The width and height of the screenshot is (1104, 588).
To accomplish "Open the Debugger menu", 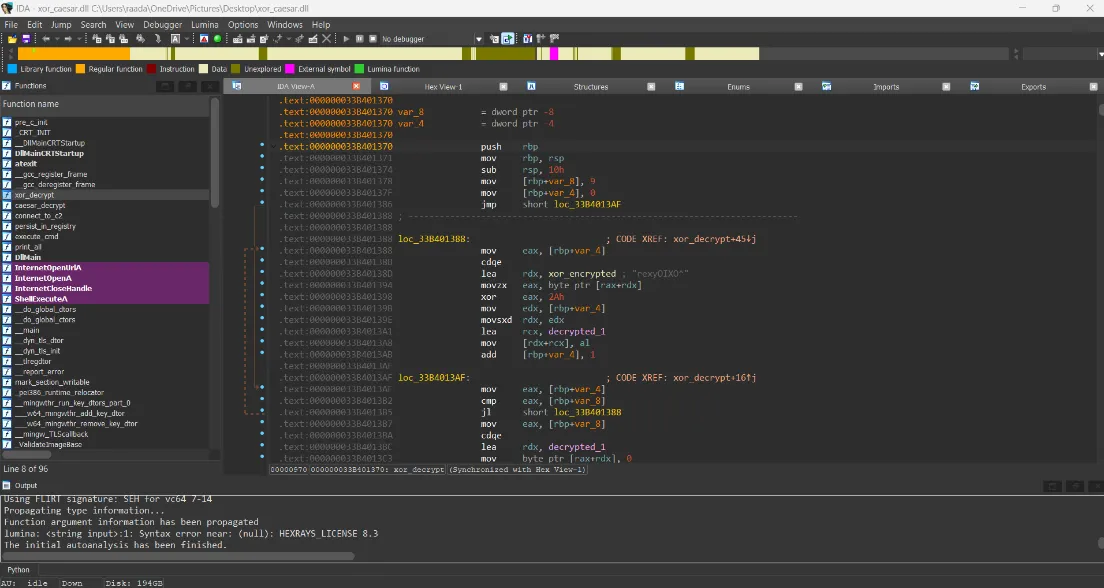I will (x=163, y=24).
